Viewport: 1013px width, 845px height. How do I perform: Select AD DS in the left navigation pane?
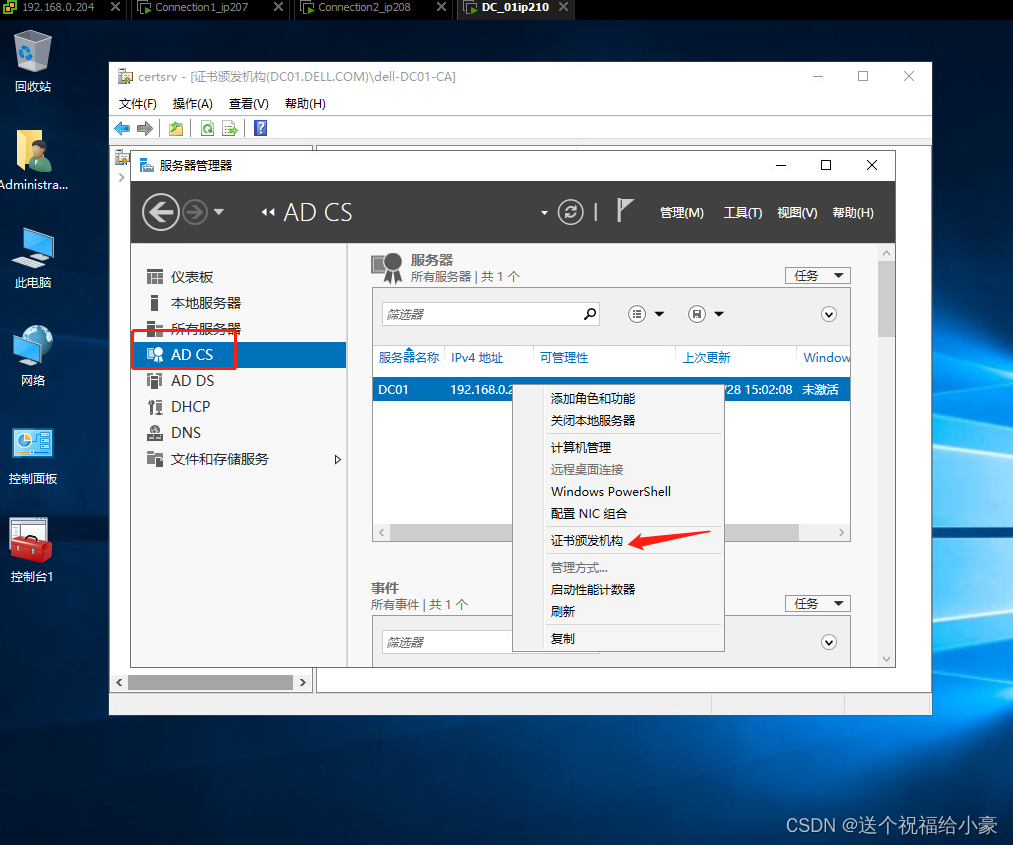click(193, 381)
